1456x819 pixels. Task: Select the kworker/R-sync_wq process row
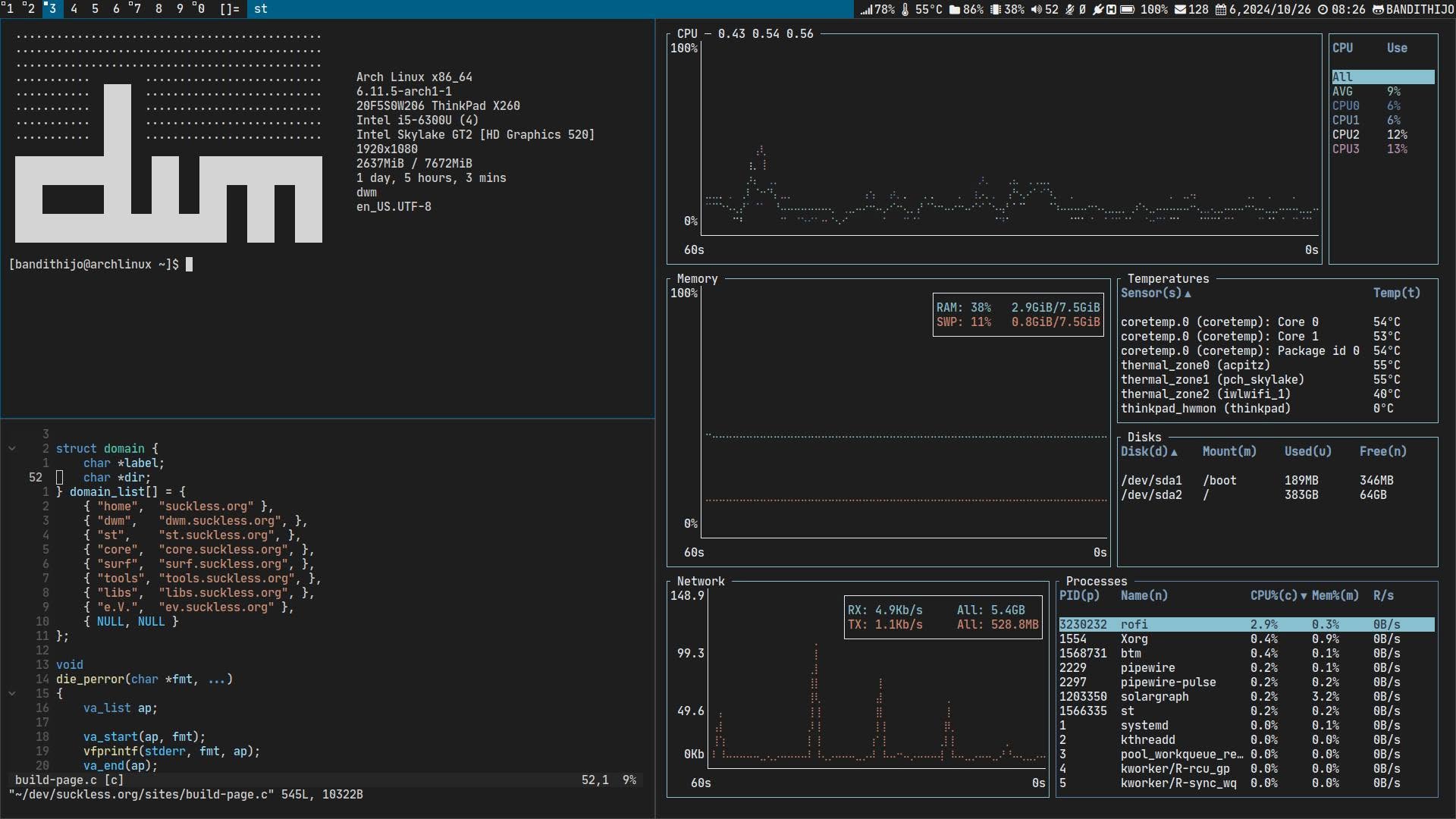click(1247, 783)
